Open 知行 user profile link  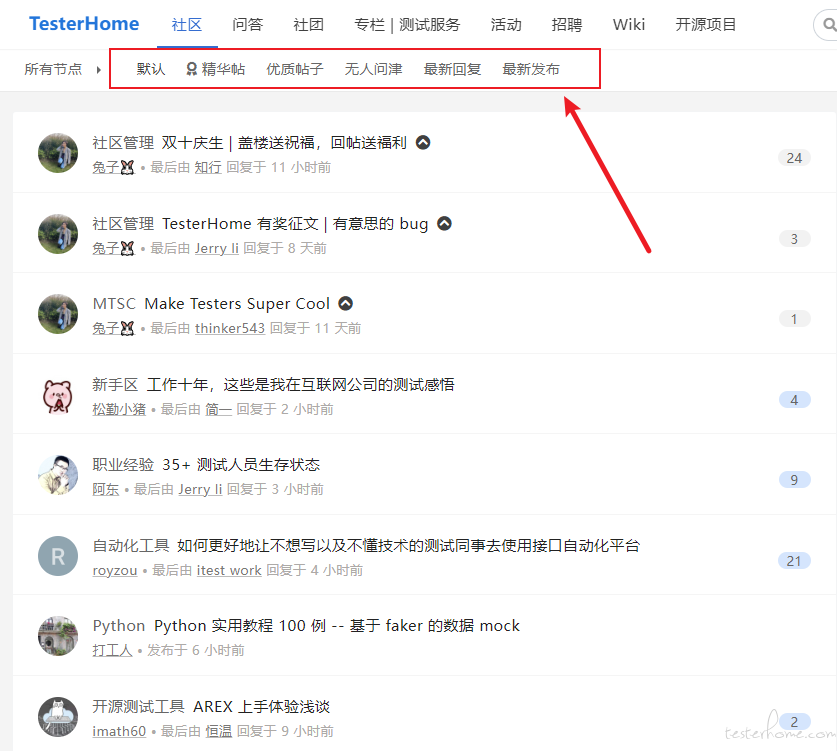[x=208, y=167]
